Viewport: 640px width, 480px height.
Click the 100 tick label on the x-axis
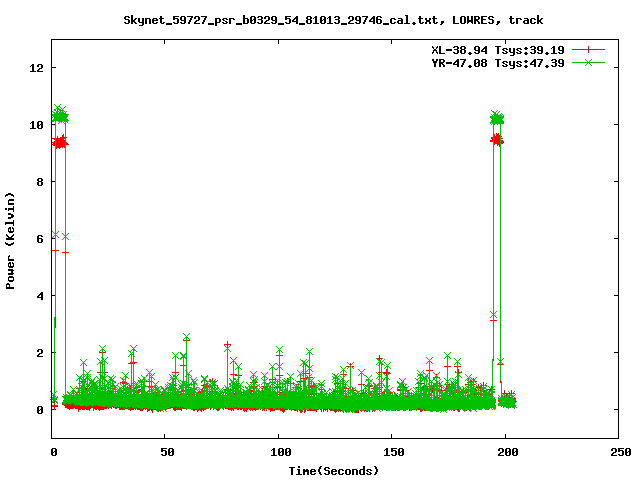[x=278, y=452]
